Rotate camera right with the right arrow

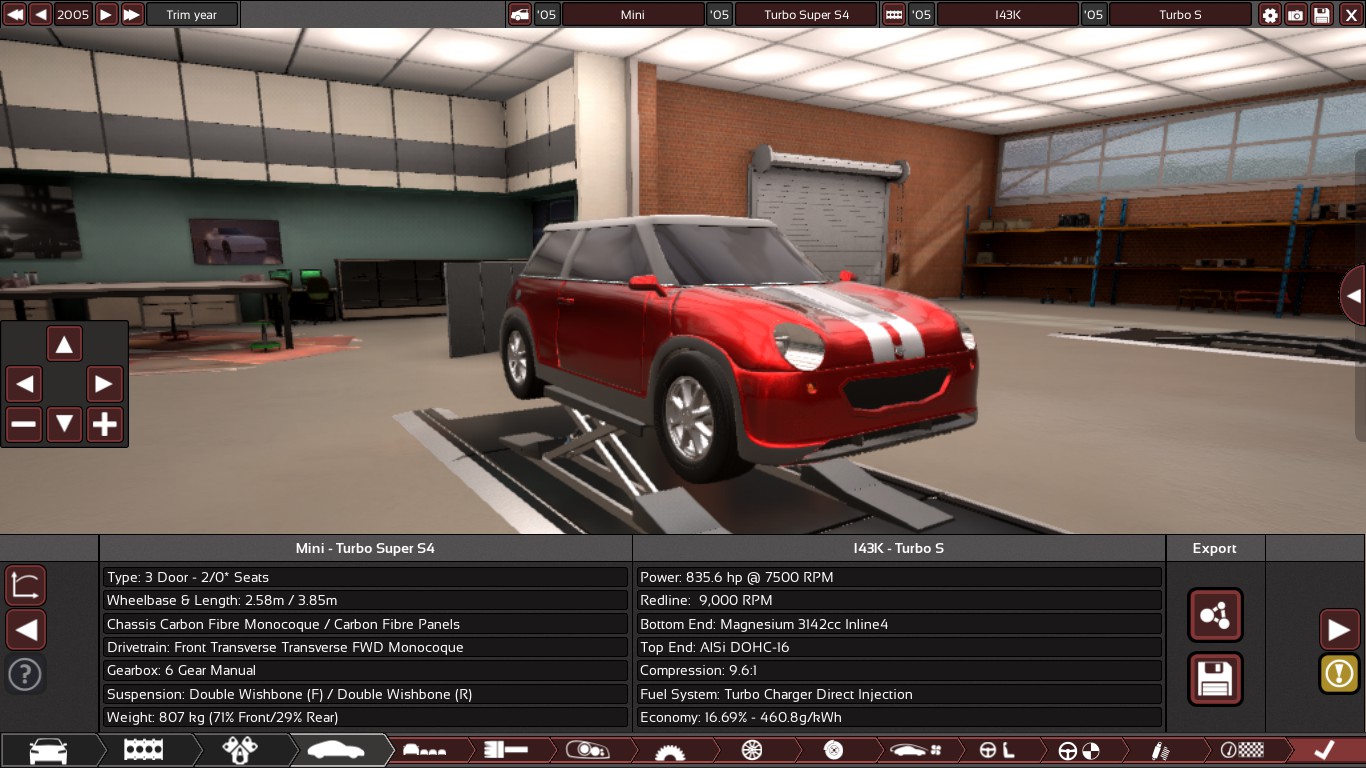tap(105, 384)
